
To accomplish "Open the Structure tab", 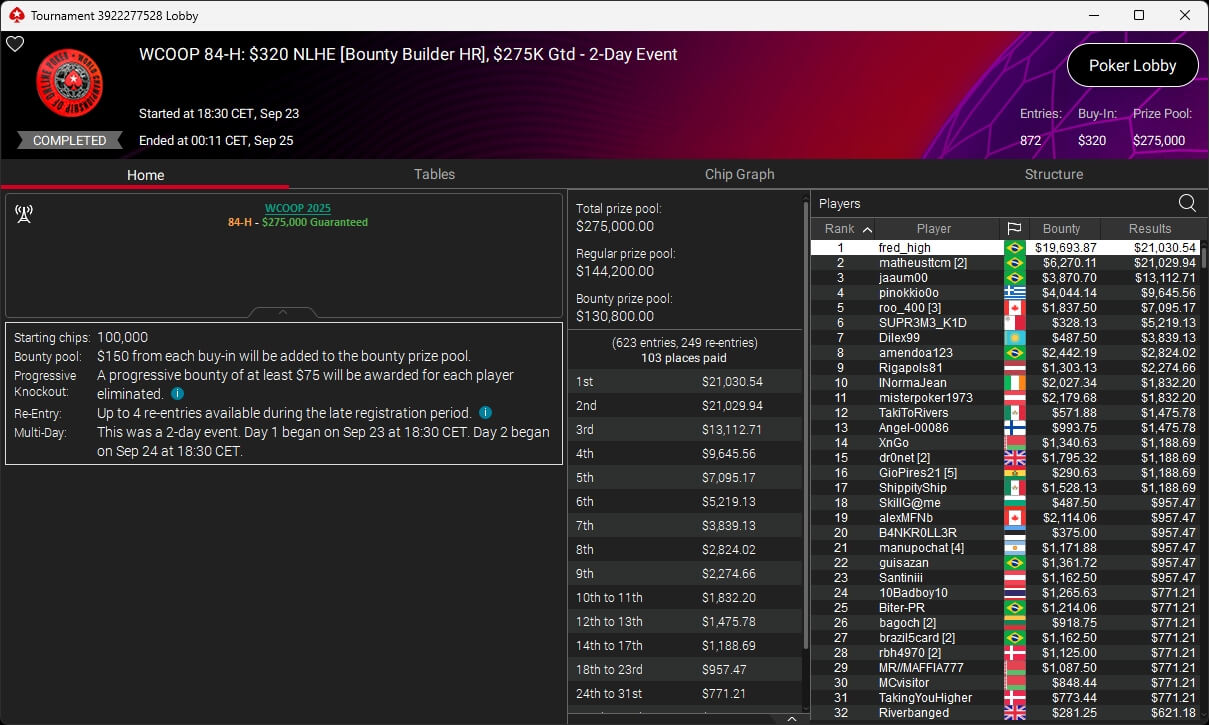I will pyautogui.click(x=1053, y=174).
